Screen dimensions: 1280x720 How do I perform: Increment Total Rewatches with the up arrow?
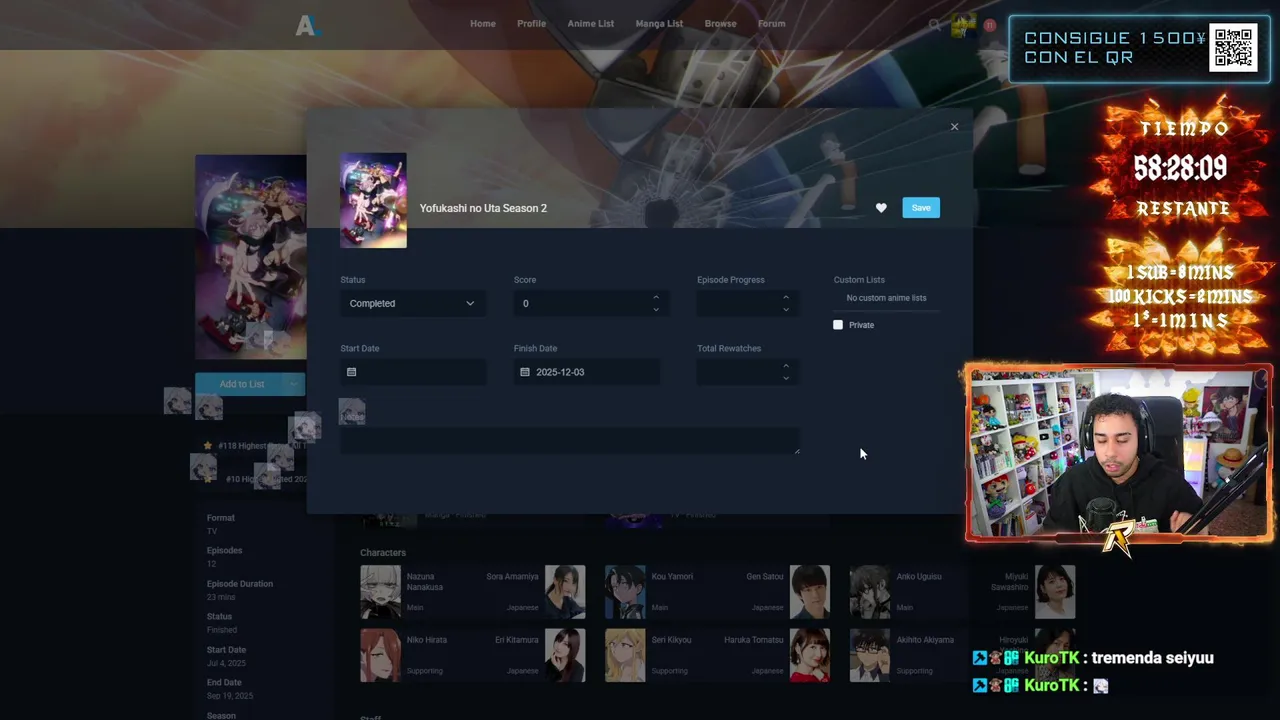click(x=786, y=366)
